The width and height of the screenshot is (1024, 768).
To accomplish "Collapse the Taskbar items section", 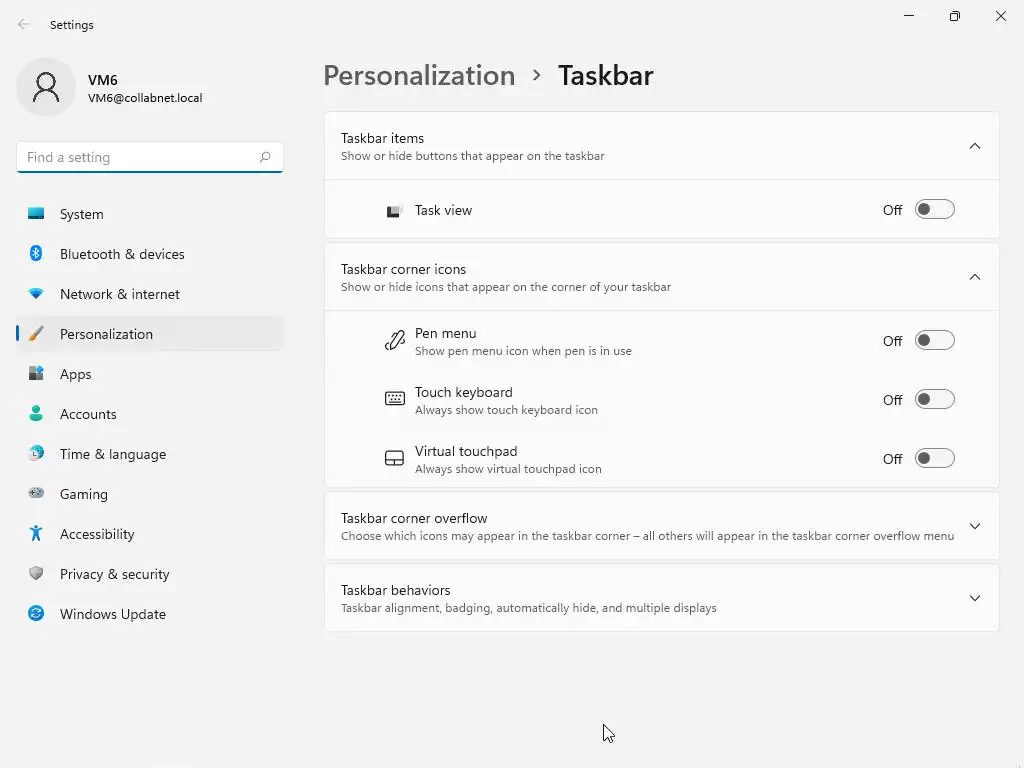I will tap(975, 146).
